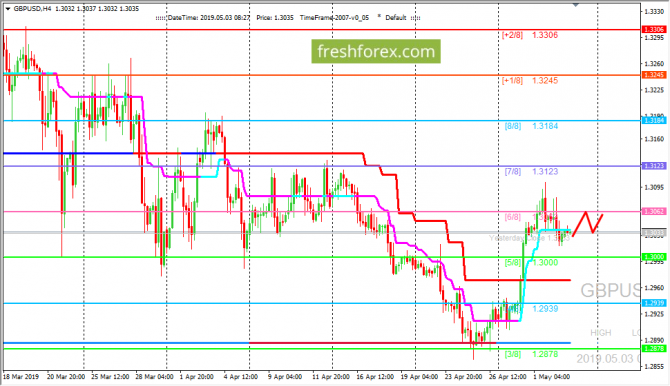This screenshot has height=386, width=670.
Task: Click the blue 1.3184 price axis label
Action: (x=654, y=121)
